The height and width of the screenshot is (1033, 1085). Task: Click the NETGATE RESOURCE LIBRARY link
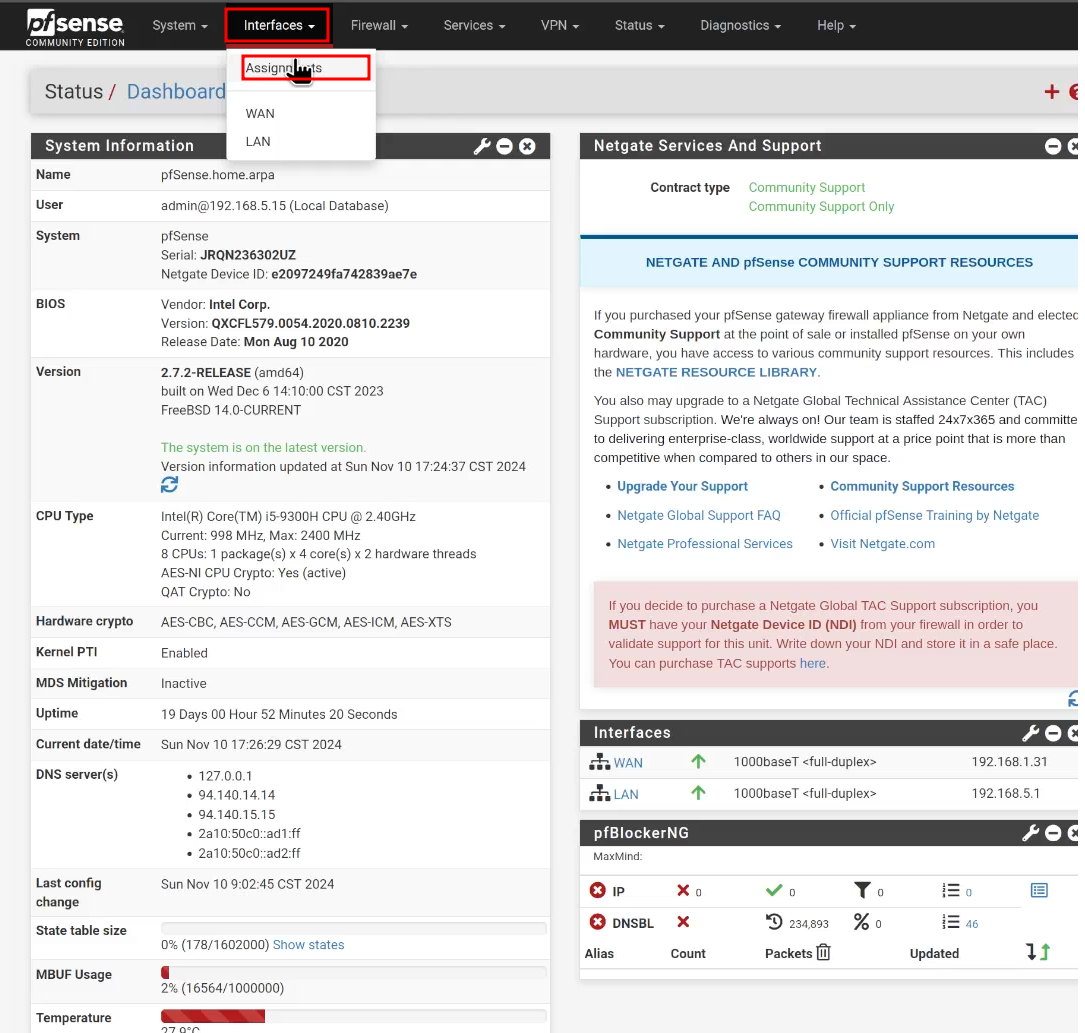(x=716, y=372)
